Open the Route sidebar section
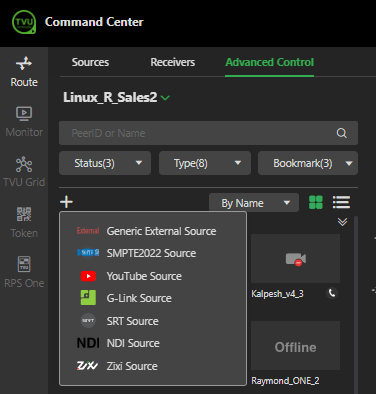376x394 pixels. click(x=24, y=72)
